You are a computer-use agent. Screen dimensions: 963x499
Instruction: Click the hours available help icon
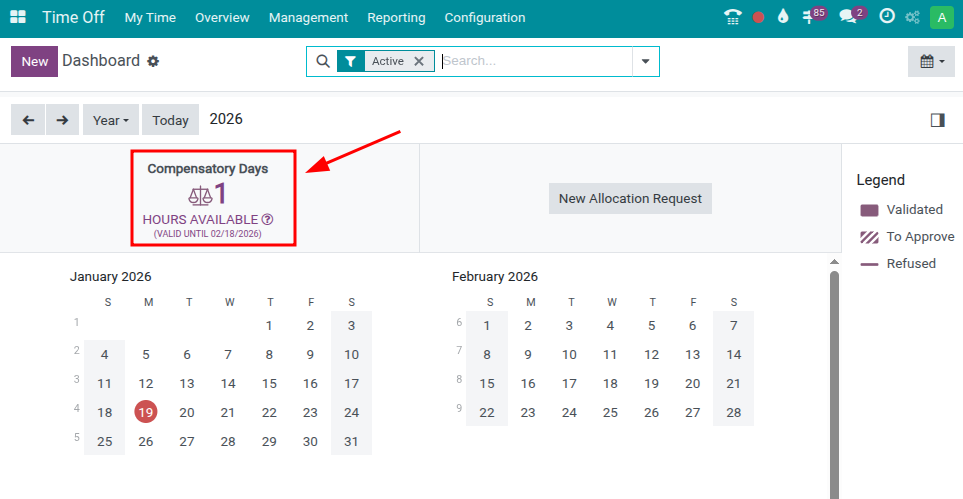[x=267, y=219]
